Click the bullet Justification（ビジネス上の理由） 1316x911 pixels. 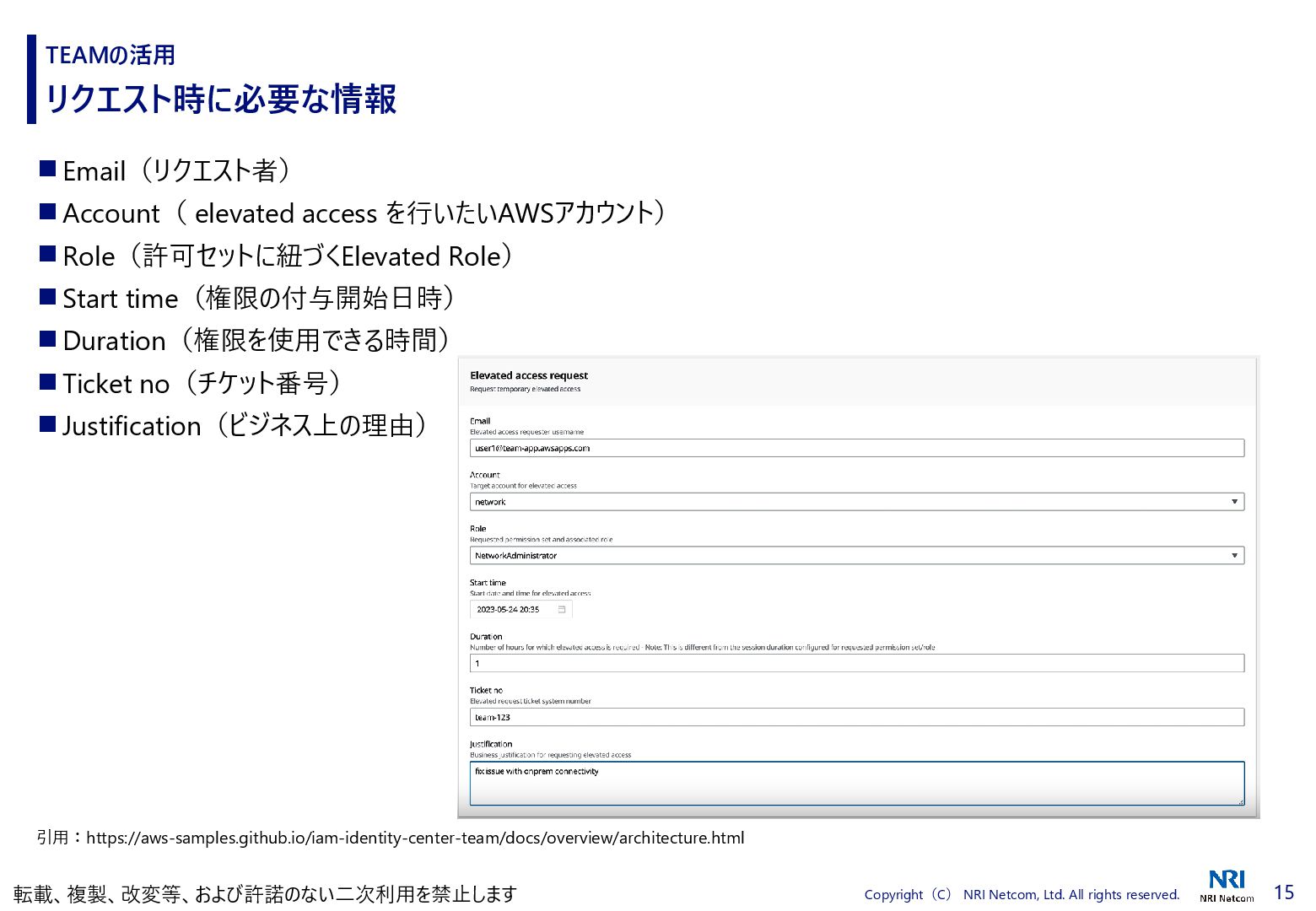point(235,425)
